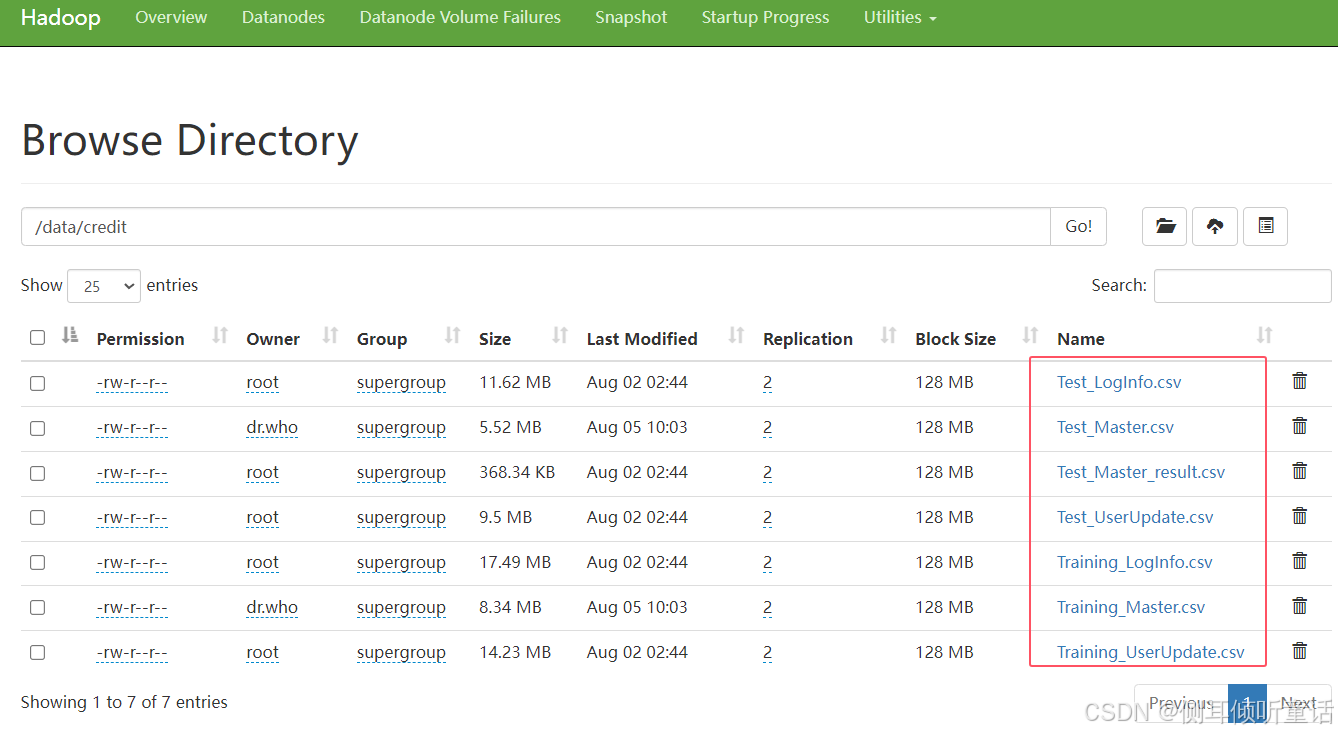Delete Training_LogInfo.csv with trash icon
Viewport: 1338px width, 734px height.
pyautogui.click(x=1300, y=561)
